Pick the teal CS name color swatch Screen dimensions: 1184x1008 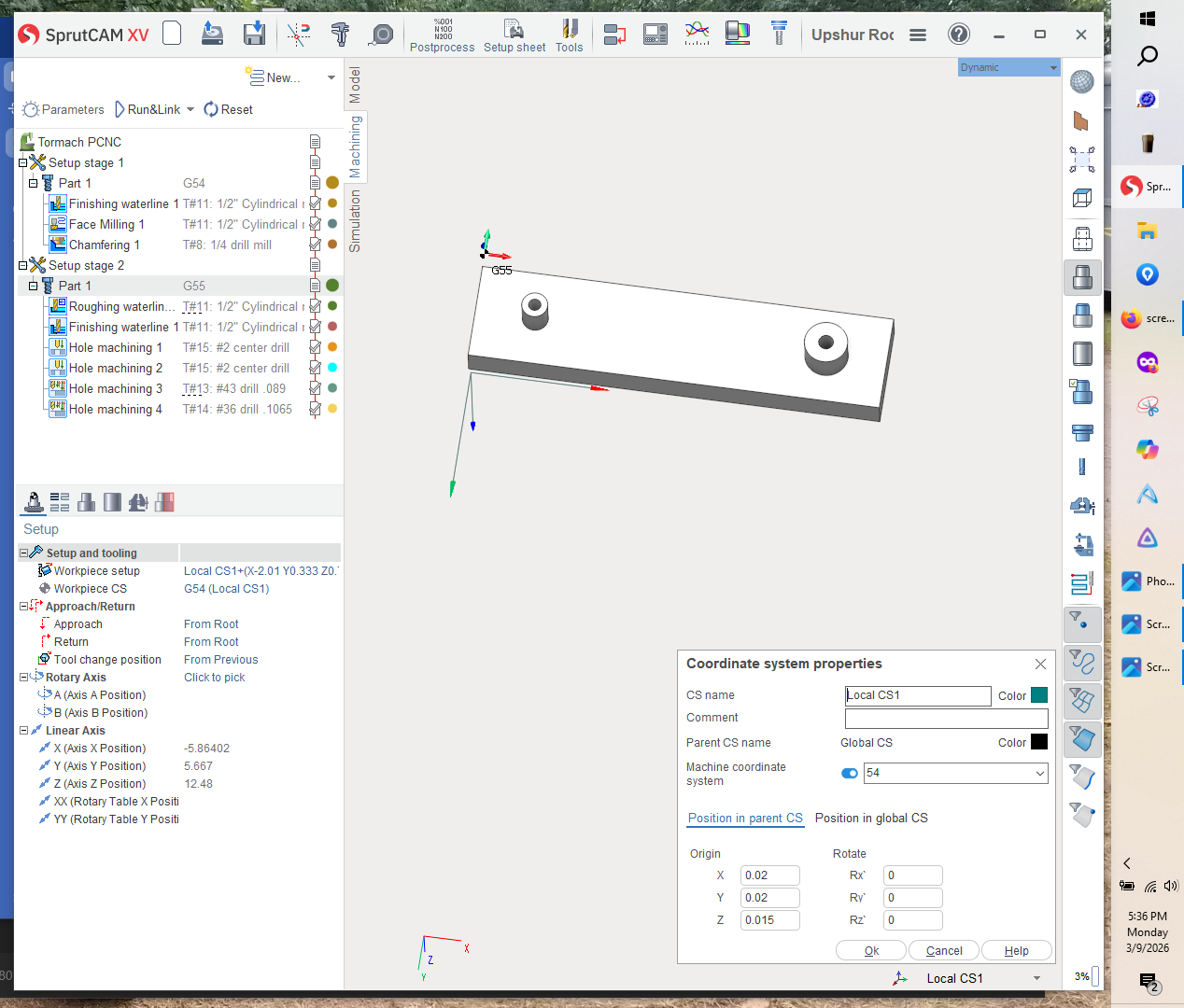(1038, 695)
